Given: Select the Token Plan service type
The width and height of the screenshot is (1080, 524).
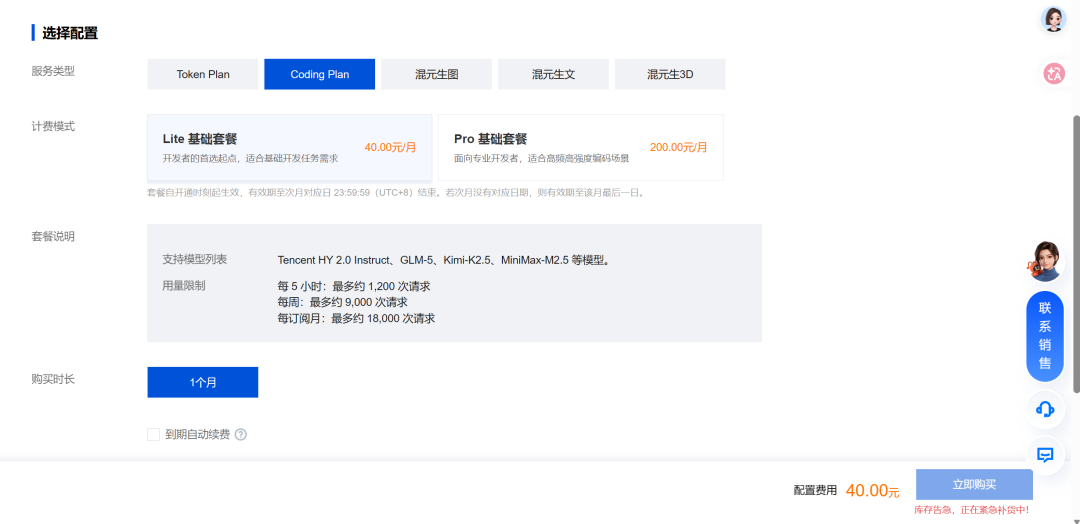Looking at the screenshot, I should [202, 74].
